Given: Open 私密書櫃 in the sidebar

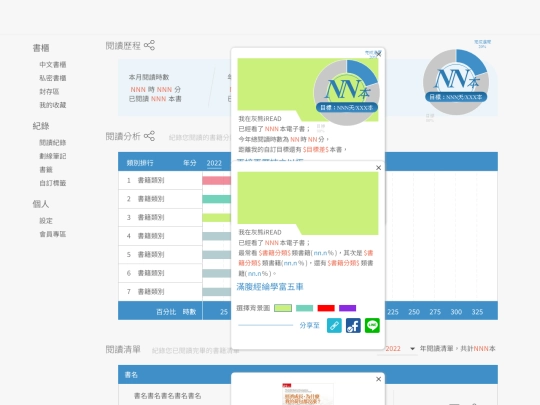Looking at the screenshot, I should coord(53,78).
